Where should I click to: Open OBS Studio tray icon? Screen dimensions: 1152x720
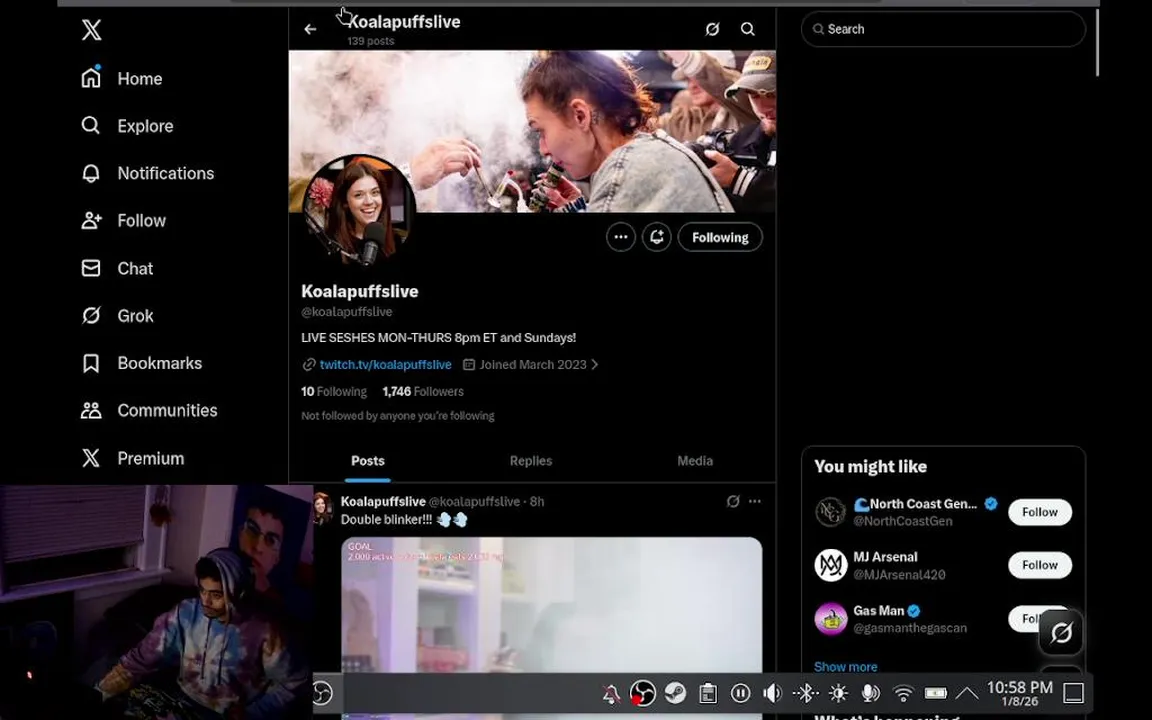pos(642,693)
